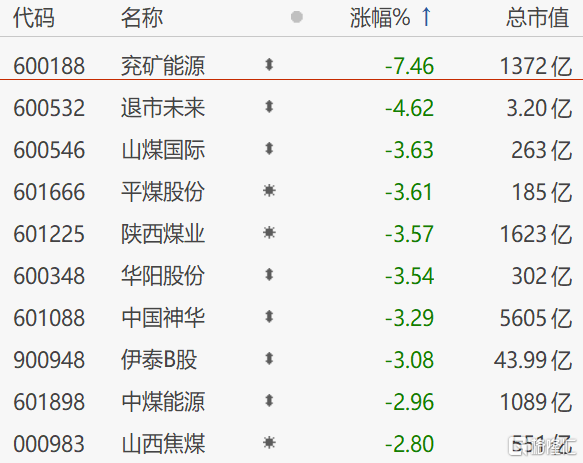583x463 pixels.
Task: Select stock code 601225
Action: (x=49, y=234)
